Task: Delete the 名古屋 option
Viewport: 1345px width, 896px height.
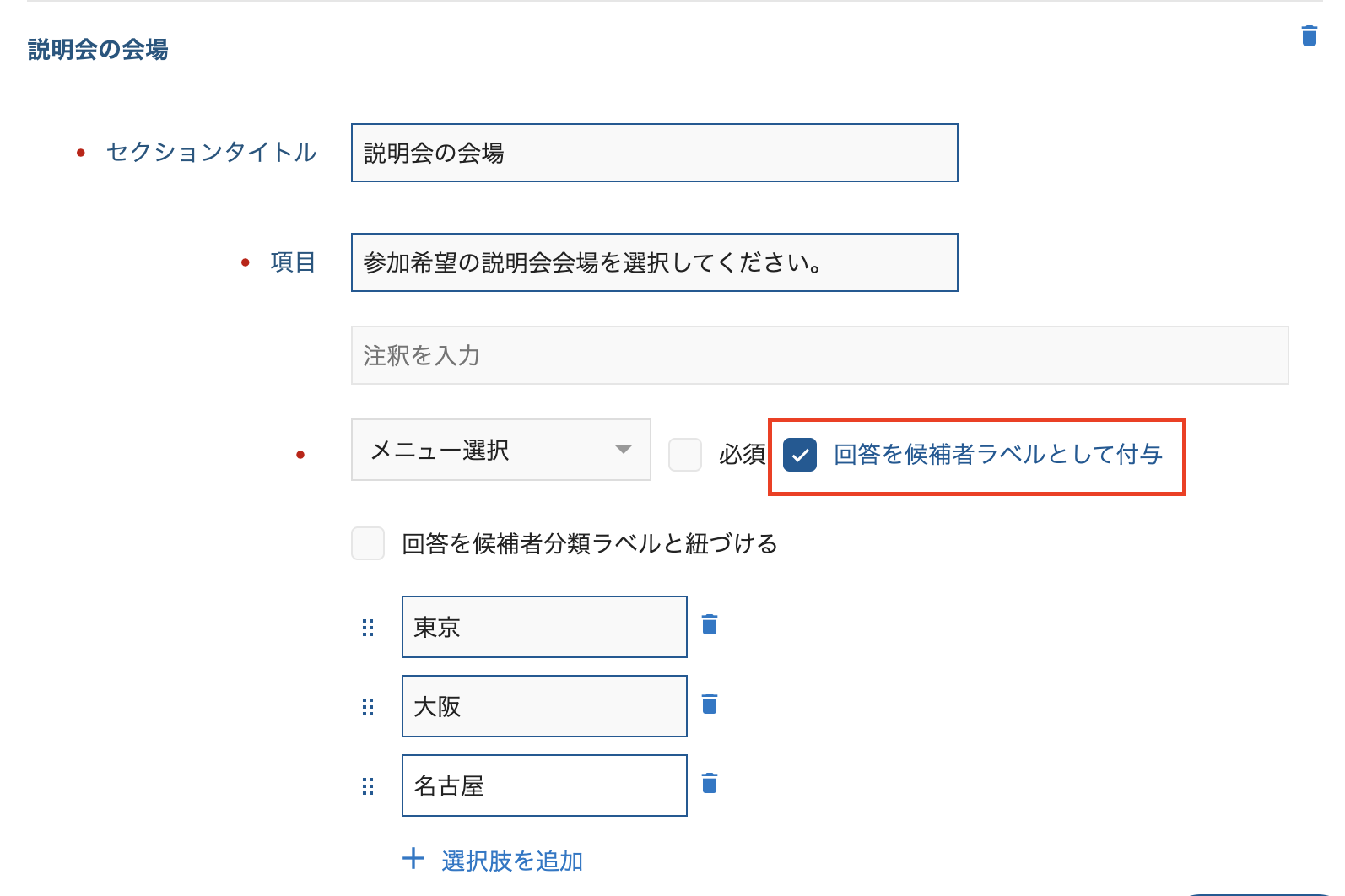Action: click(710, 783)
